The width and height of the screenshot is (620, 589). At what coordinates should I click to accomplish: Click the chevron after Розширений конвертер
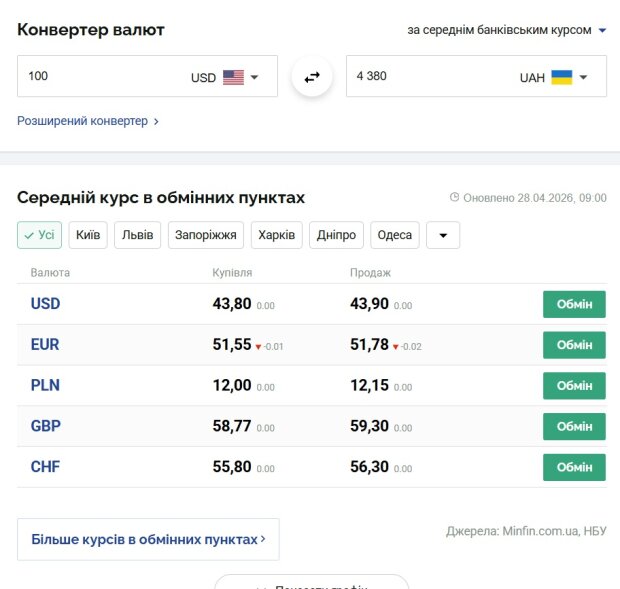coord(156,122)
